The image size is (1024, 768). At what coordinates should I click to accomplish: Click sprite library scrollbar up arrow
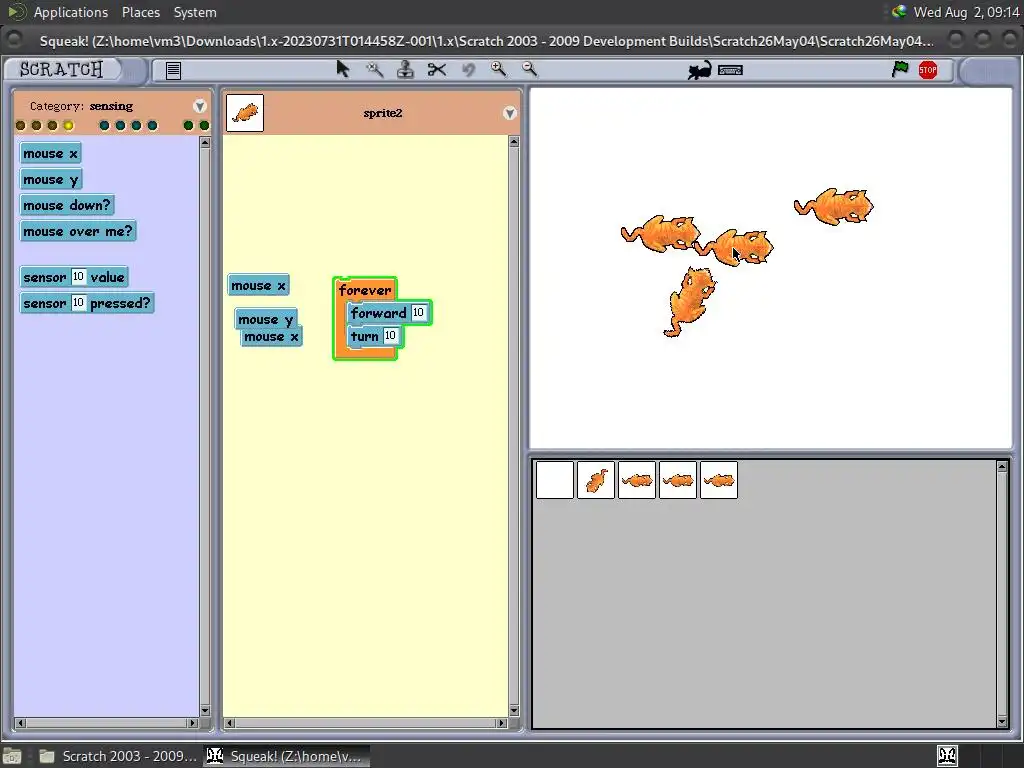(x=1002, y=466)
